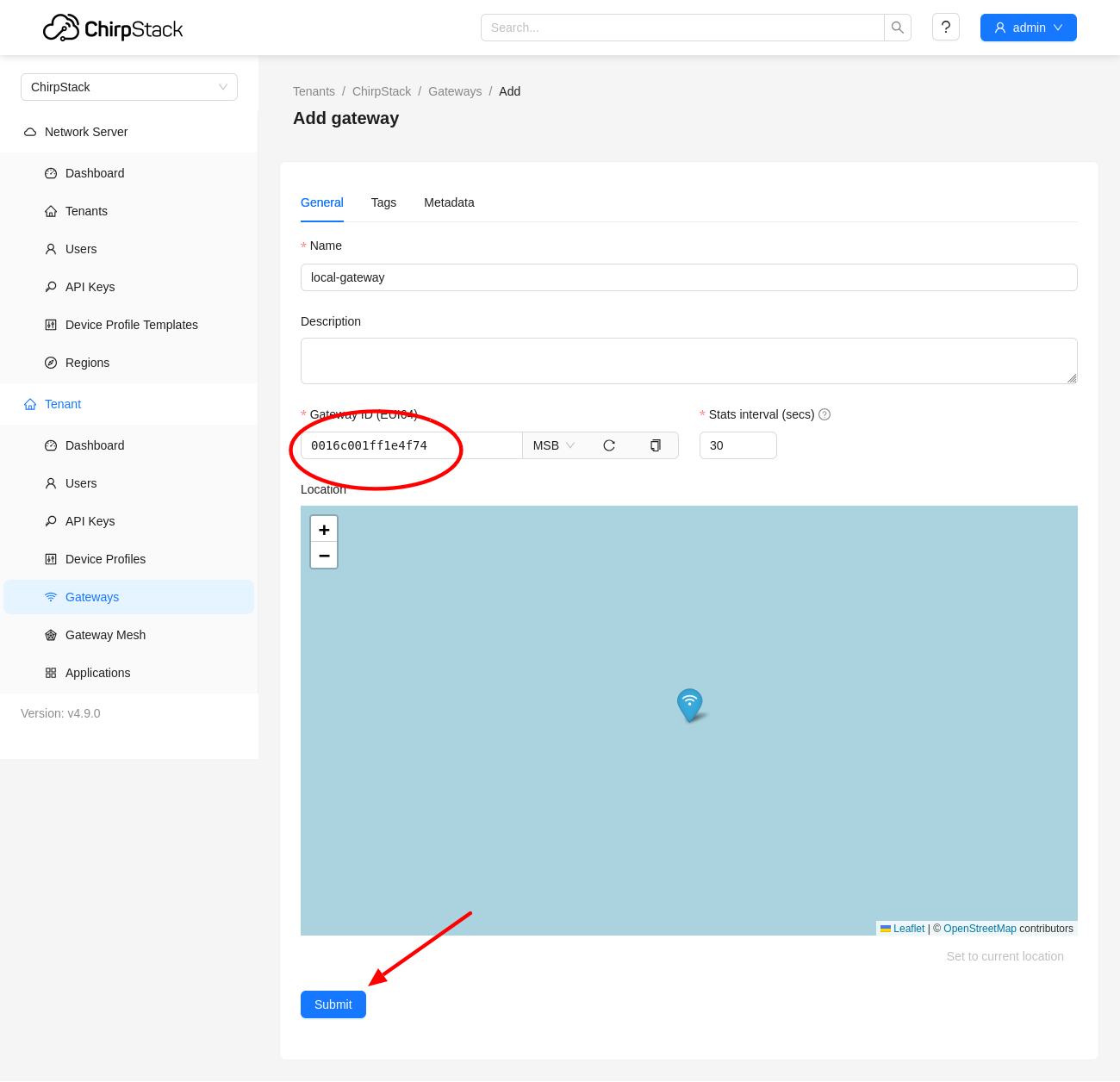Switch to the Metadata tab
The height and width of the screenshot is (1082, 1120).
[x=449, y=202]
